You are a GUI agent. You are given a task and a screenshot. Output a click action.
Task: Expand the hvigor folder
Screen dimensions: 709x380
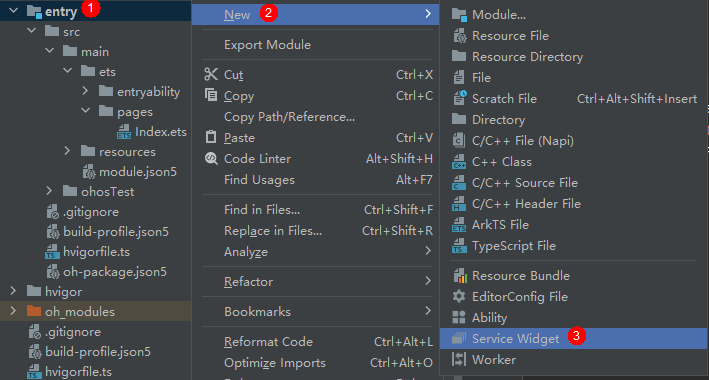13,291
